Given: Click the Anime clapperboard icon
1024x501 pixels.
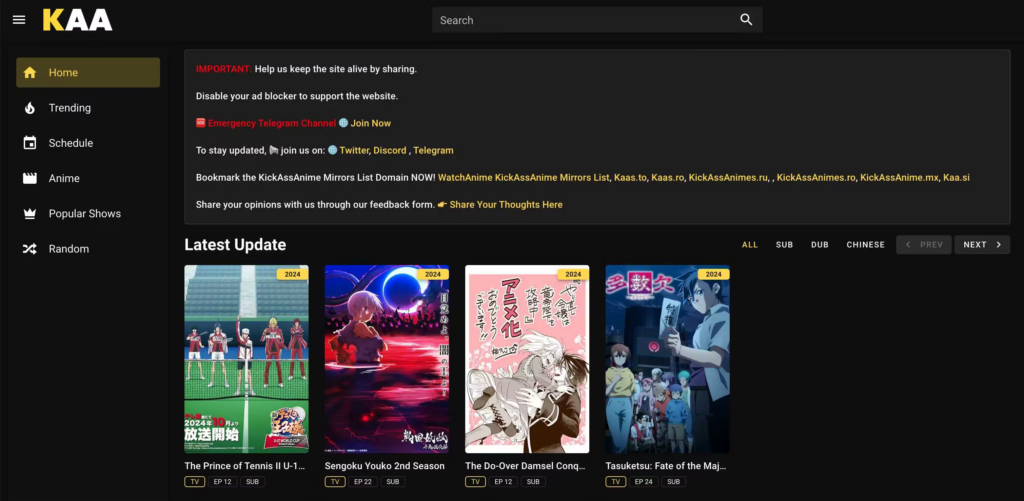Looking at the screenshot, I should (x=29, y=178).
